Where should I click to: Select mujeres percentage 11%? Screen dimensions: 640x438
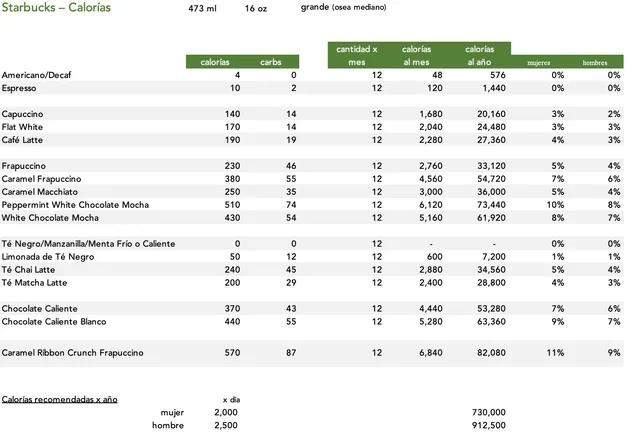(556, 353)
